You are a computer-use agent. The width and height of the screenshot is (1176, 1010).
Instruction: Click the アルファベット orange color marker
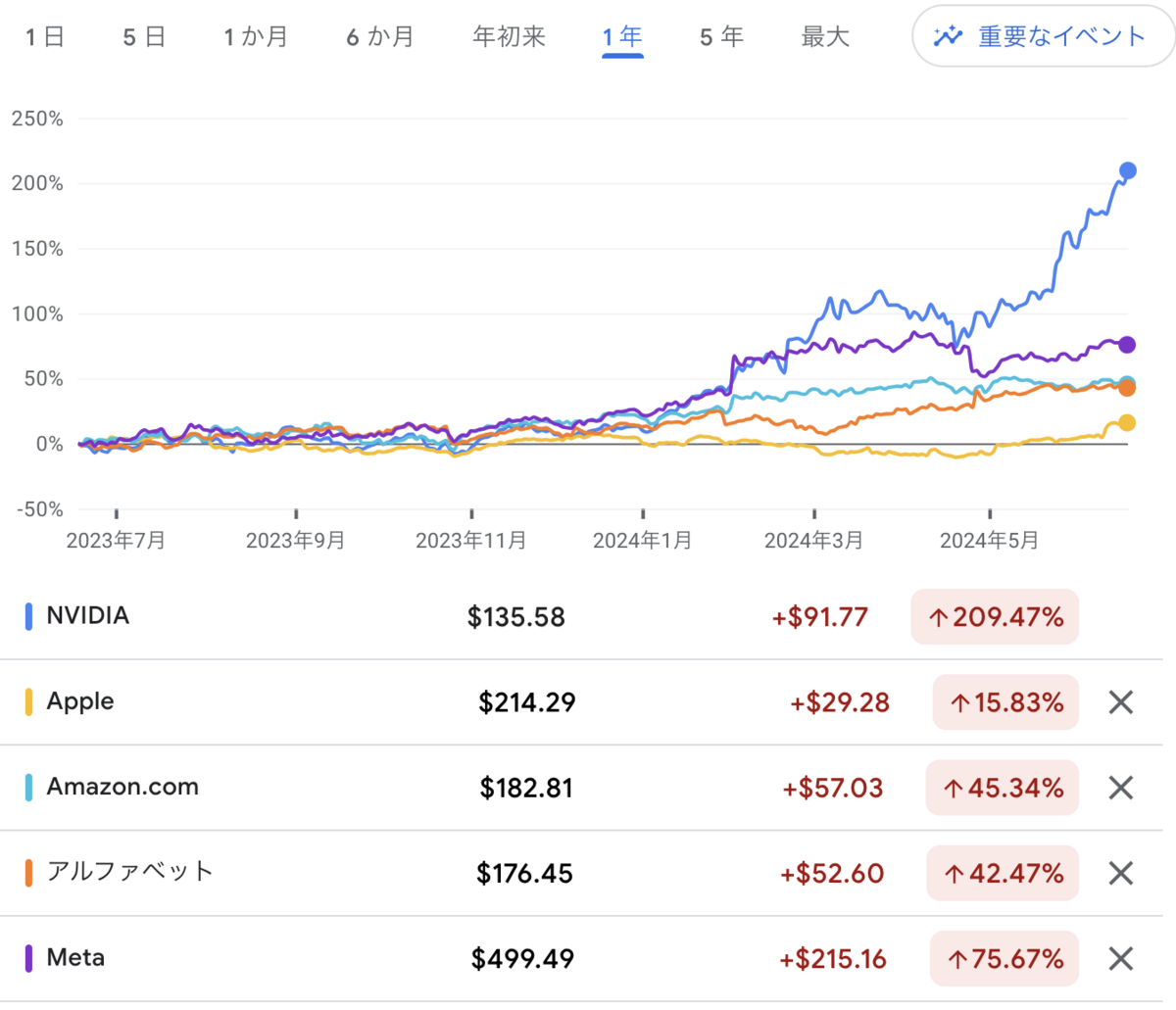tap(30, 872)
